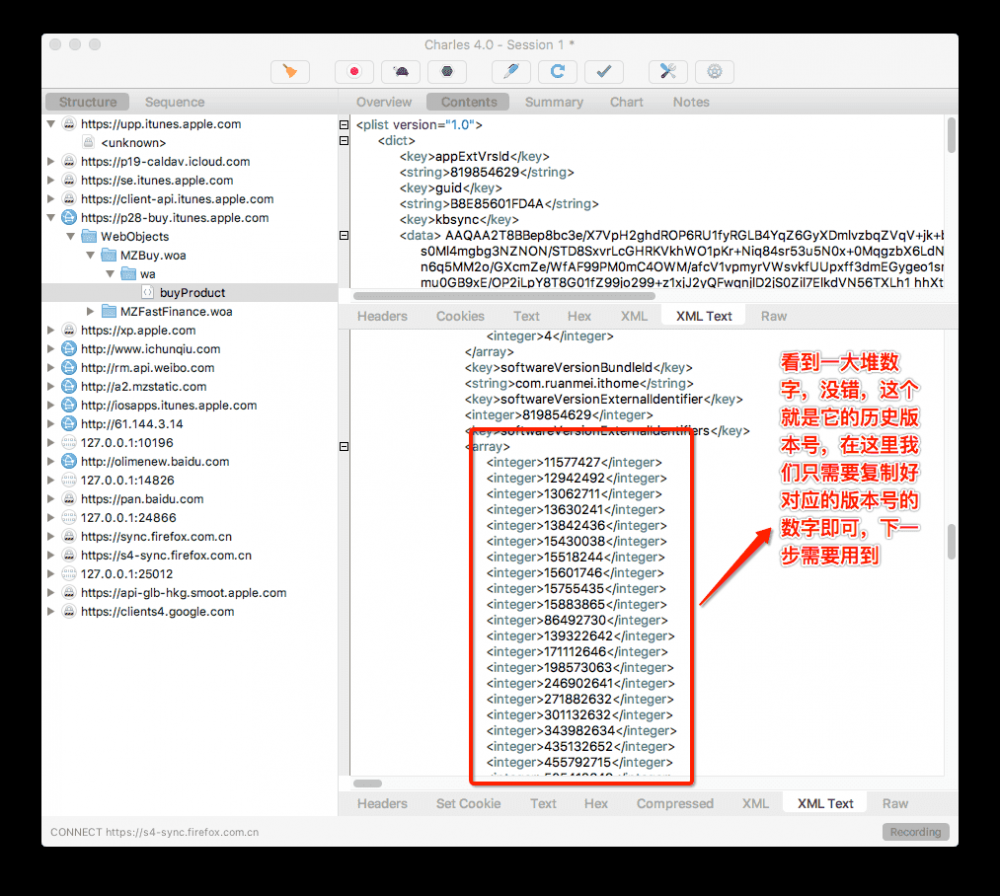Toggle breakpoints using the hexagon icon
1000x896 pixels.
446,71
